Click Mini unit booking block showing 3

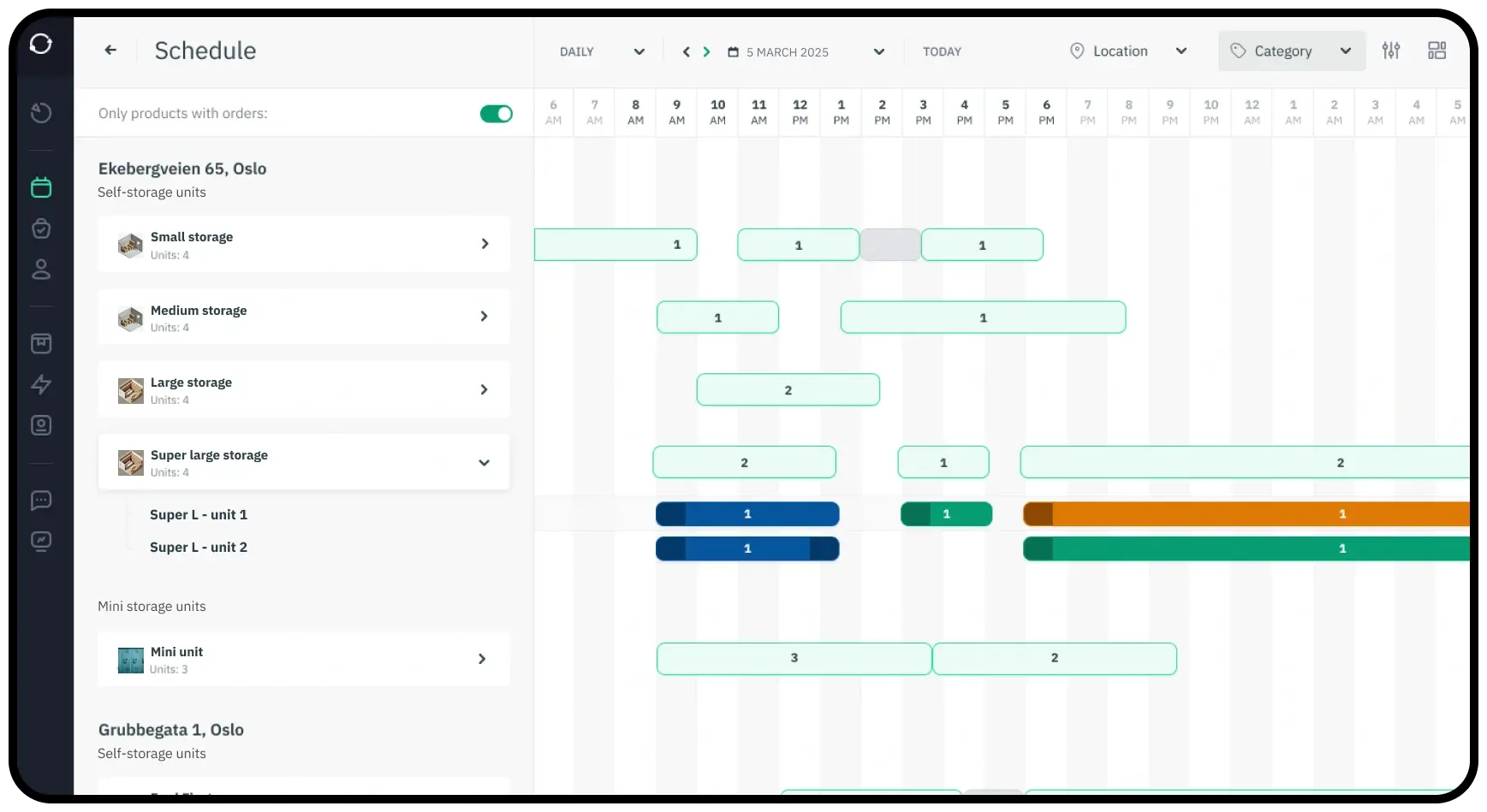tap(794, 659)
